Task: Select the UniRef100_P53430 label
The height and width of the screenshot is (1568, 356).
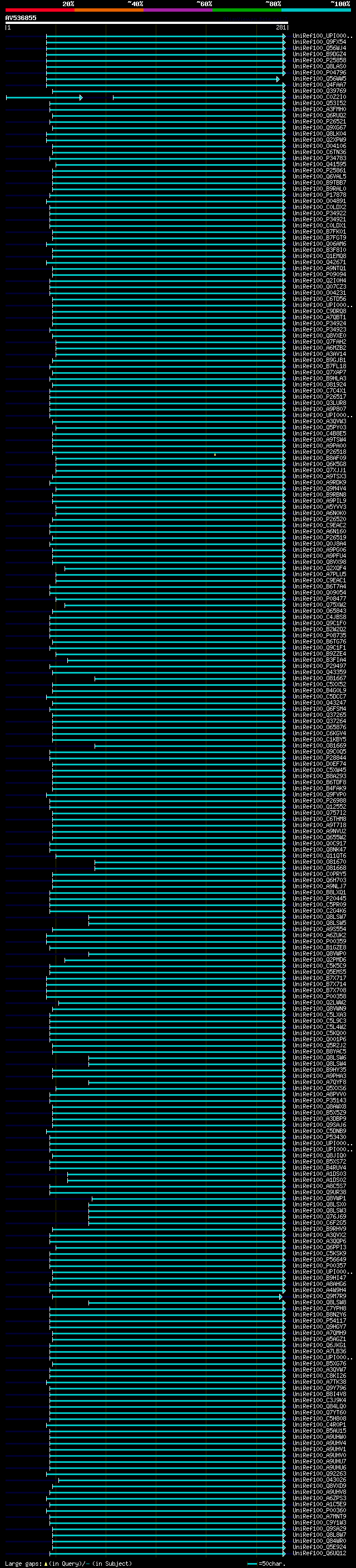Action: click(x=319, y=1137)
